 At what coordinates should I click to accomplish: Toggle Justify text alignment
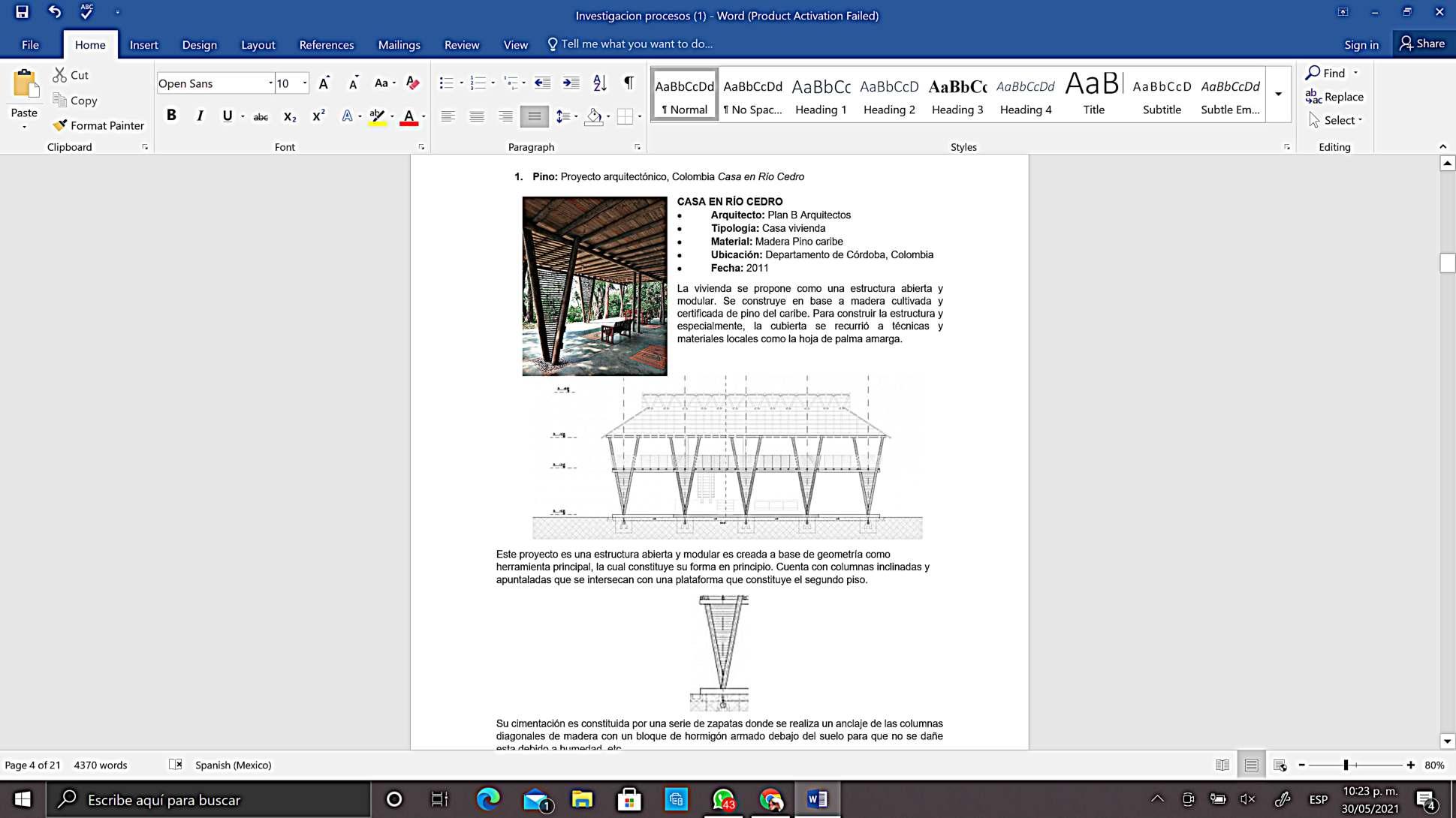tap(534, 116)
